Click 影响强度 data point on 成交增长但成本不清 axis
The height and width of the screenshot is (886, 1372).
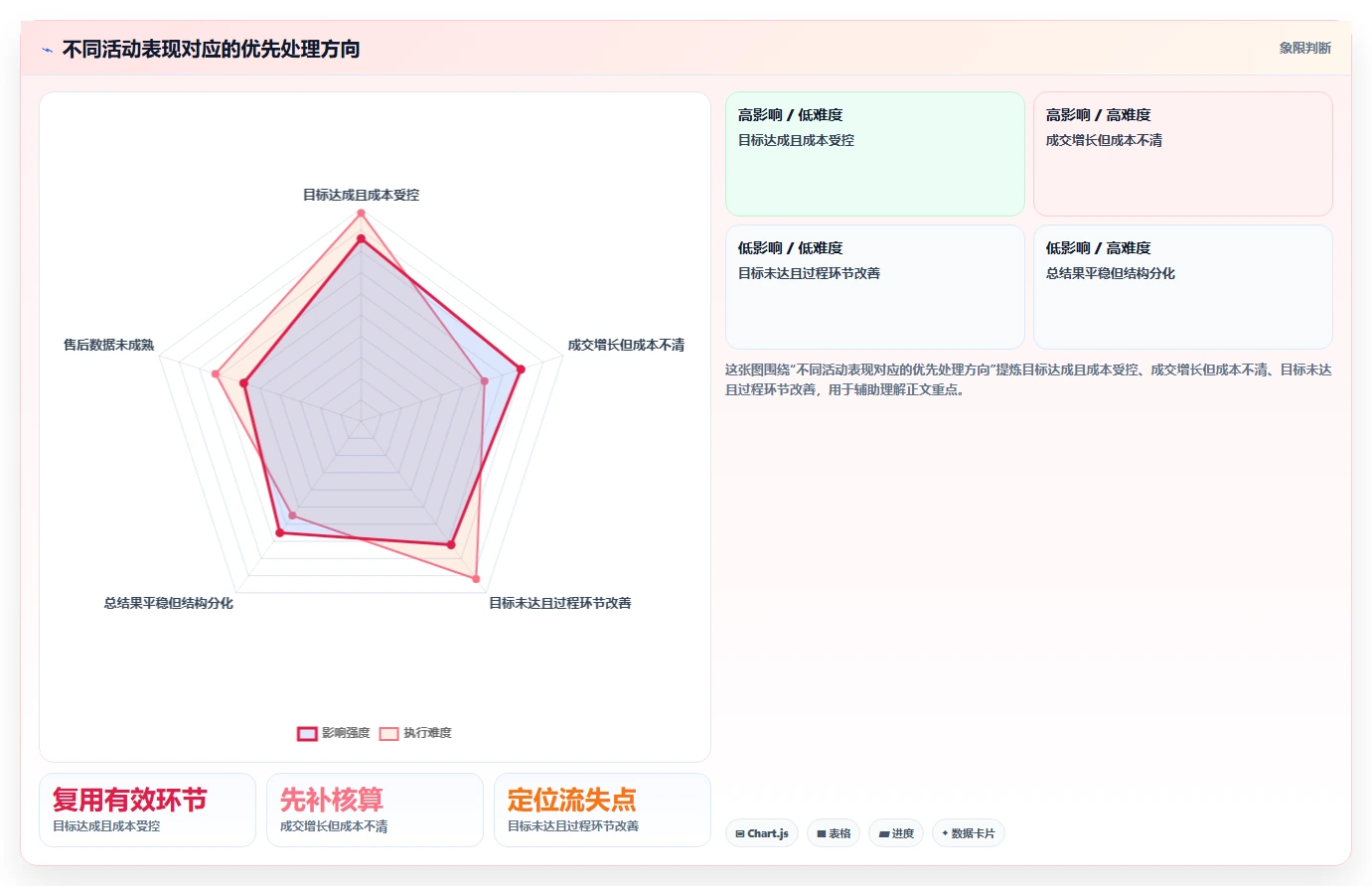pyautogui.click(x=521, y=369)
